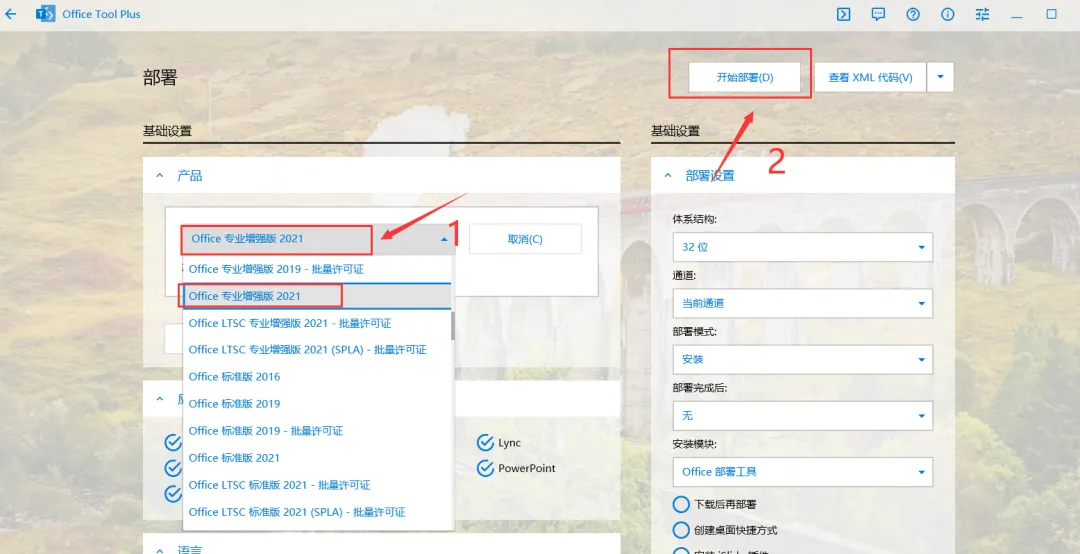Toggle the PowerPoint application checkbox
Screen dimensions: 1080x554
point(485,469)
